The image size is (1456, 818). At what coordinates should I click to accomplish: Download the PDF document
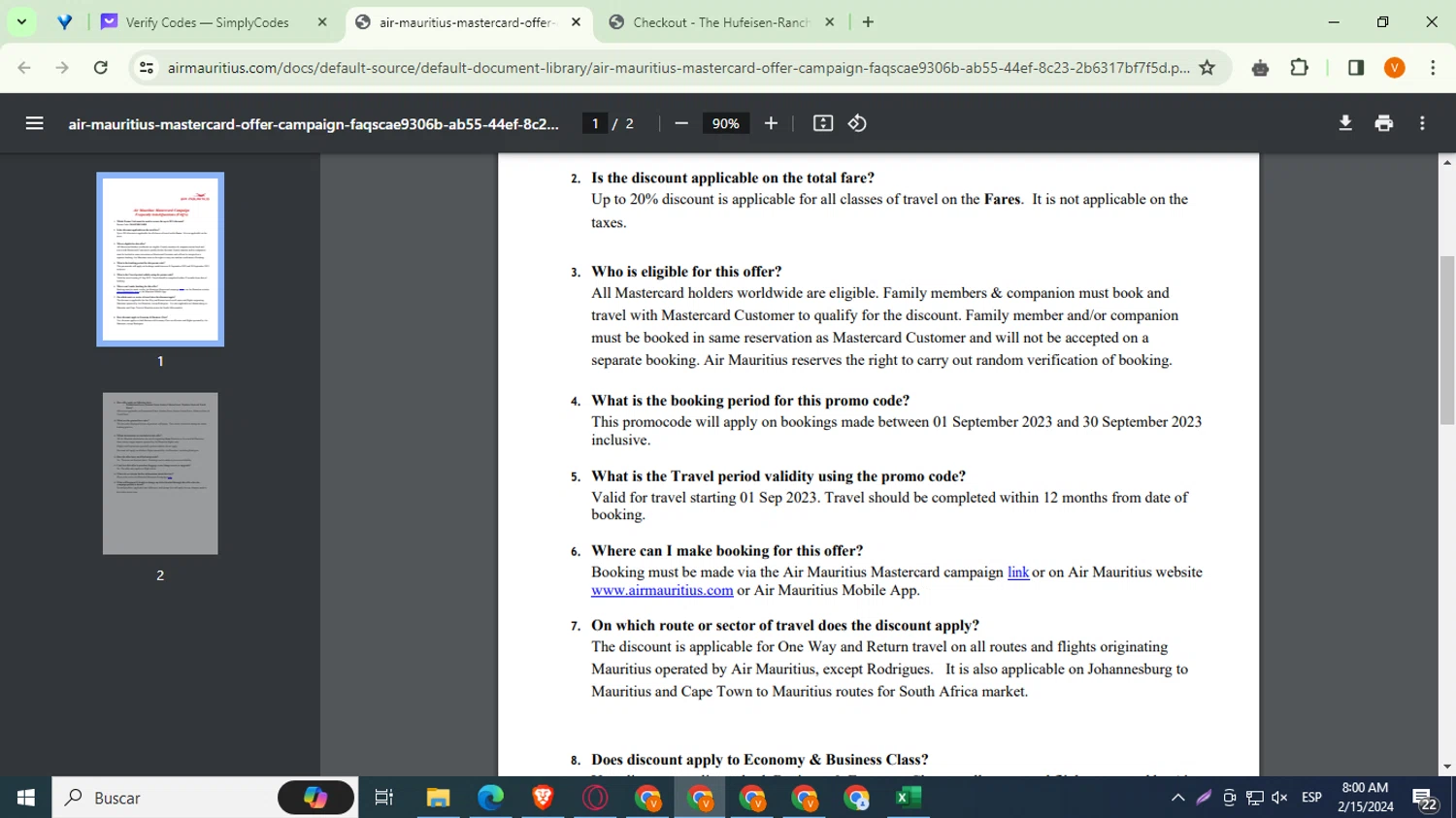1345,123
